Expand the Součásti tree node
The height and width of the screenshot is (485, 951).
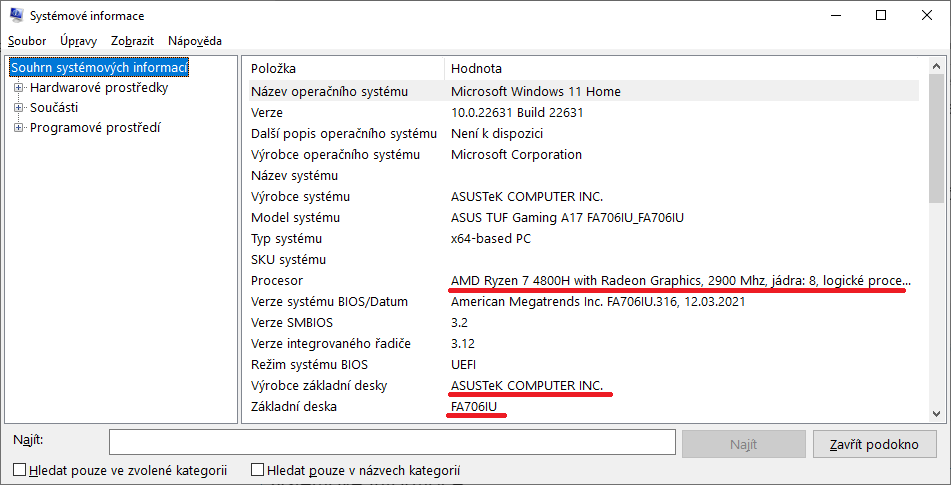click(19, 108)
